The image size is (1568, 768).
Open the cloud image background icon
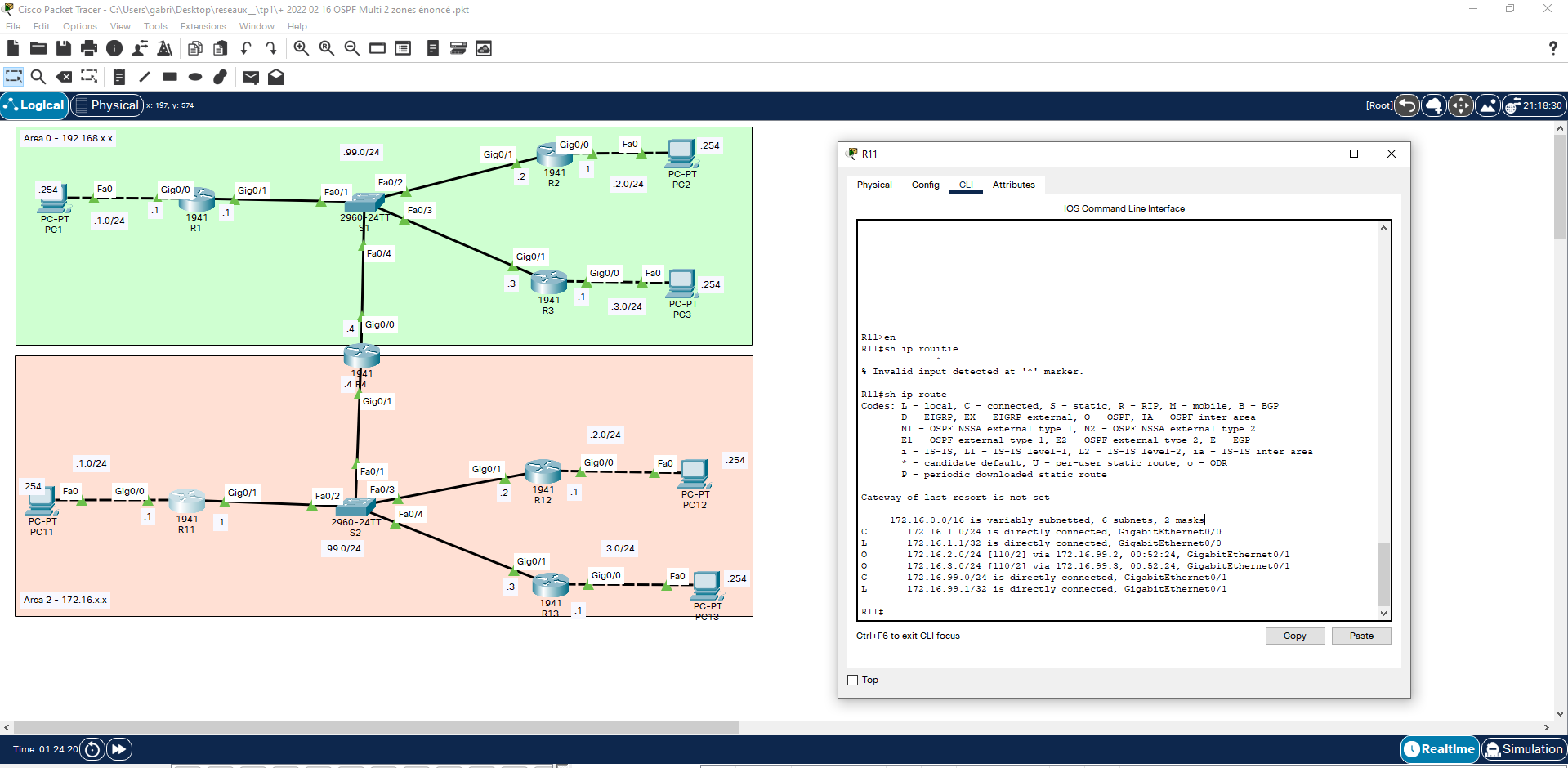(x=484, y=48)
